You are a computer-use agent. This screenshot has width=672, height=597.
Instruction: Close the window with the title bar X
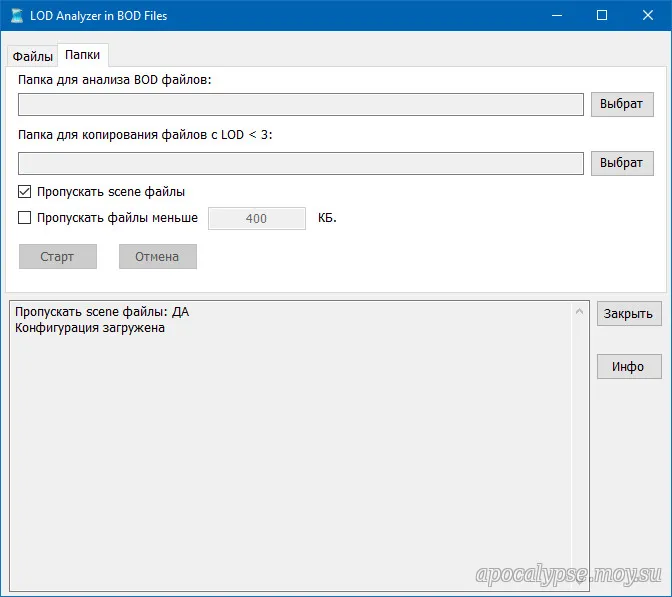(x=648, y=16)
